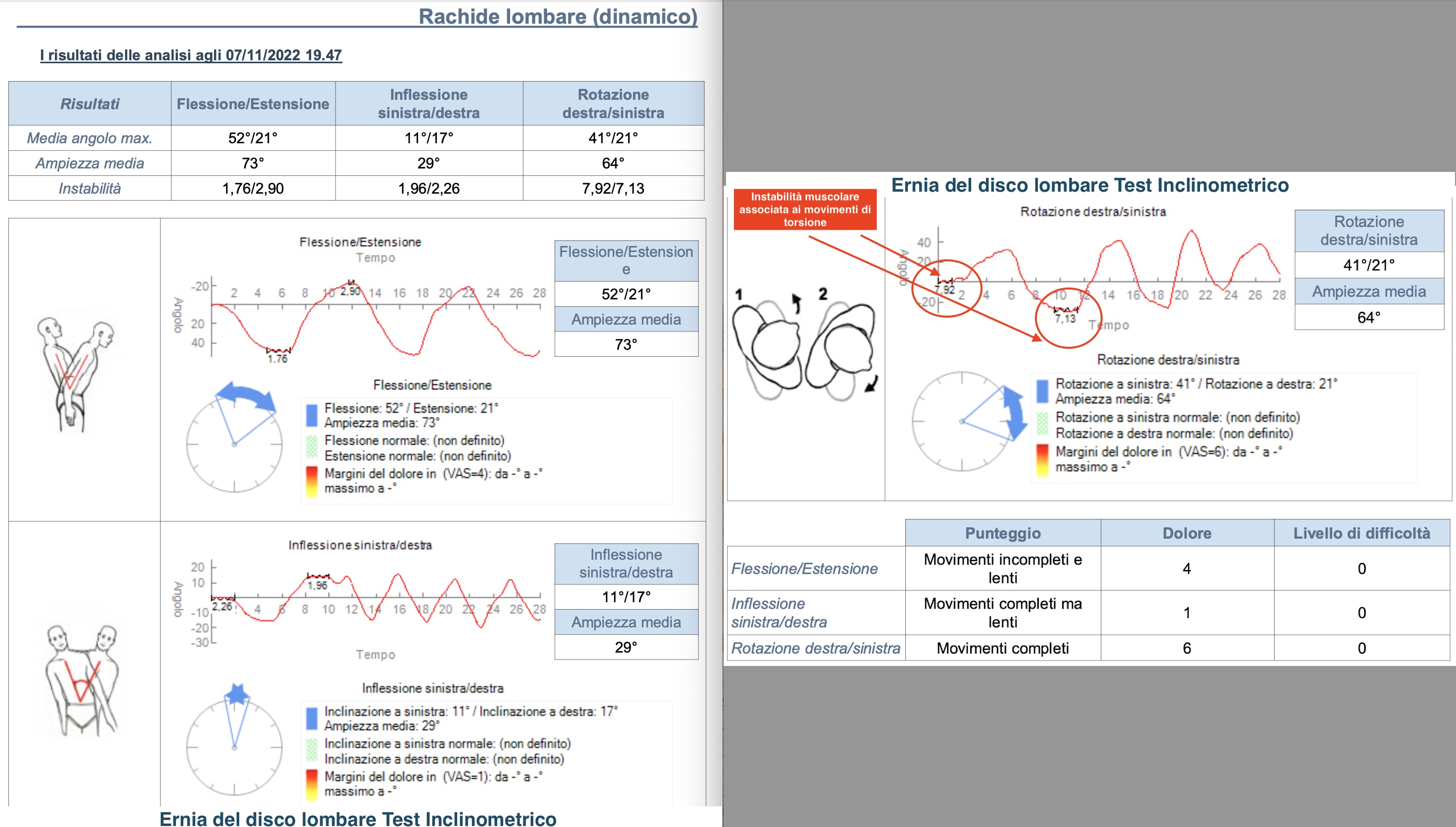Click the '1.76' instability marker on flexion chart
Image resolution: width=1456 pixels, height=827 pixels.
click(278, 358)
